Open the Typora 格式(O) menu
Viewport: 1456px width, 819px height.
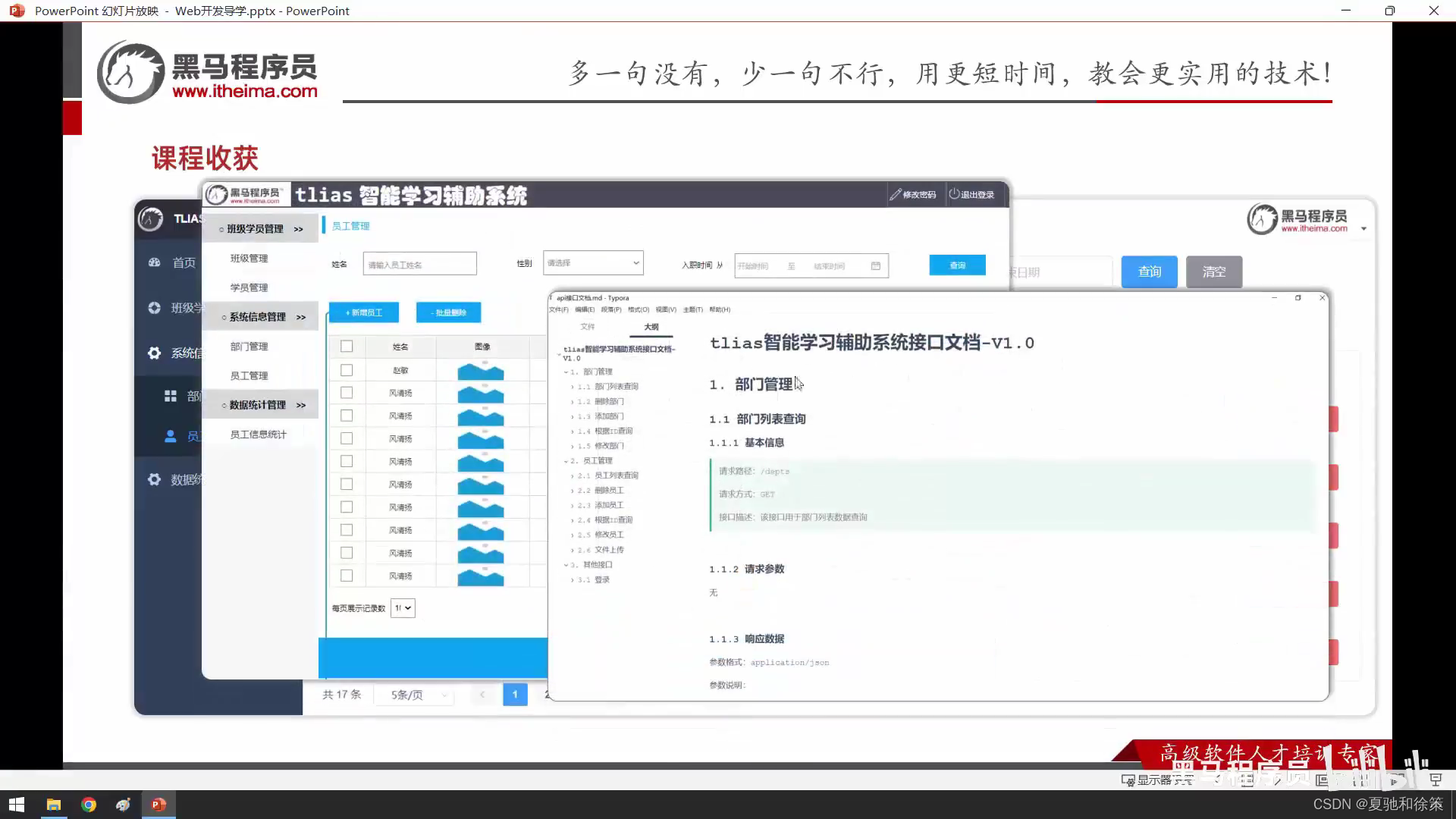point(639,309)
